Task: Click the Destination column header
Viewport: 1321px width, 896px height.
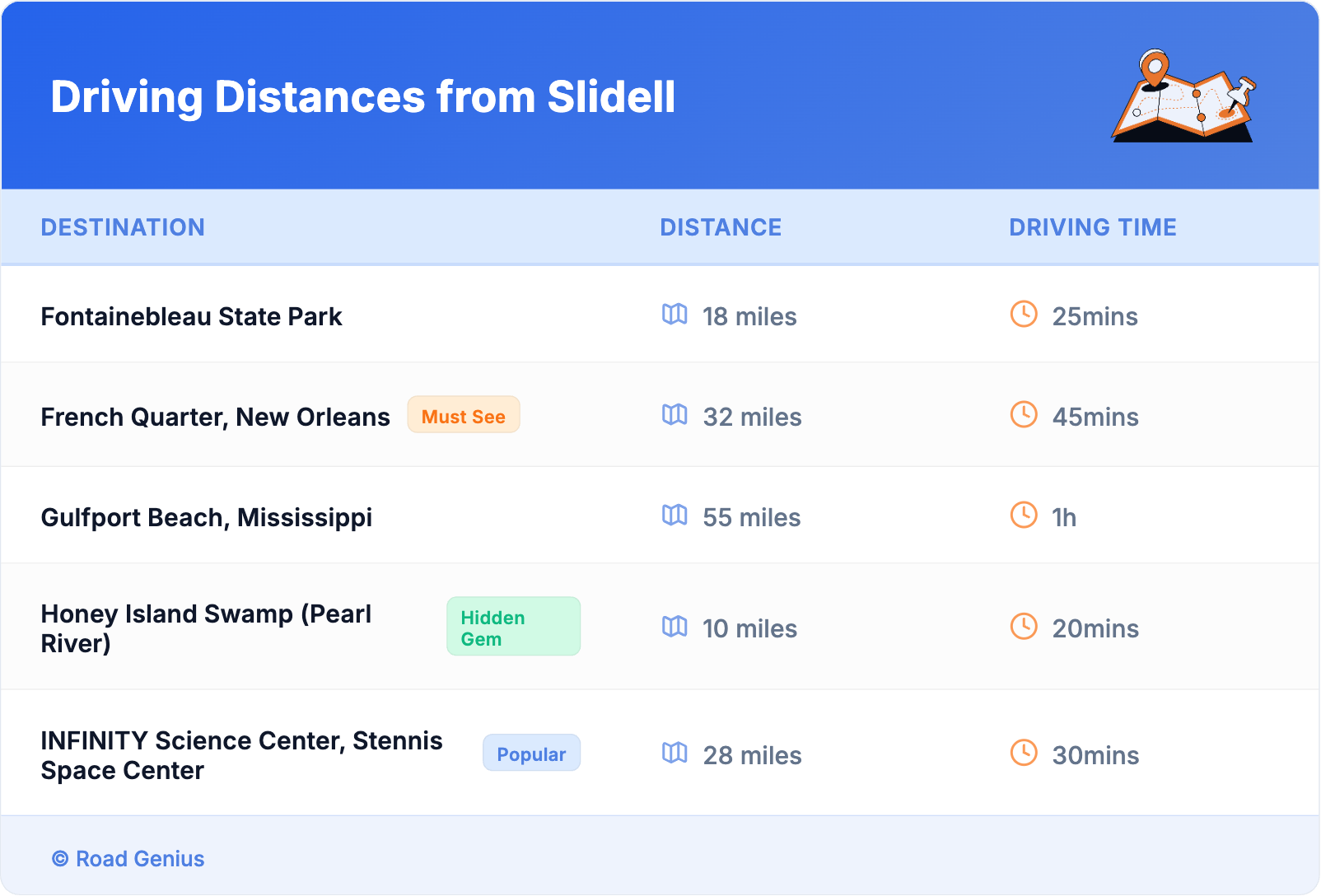Action: click(x=123, y=227)
